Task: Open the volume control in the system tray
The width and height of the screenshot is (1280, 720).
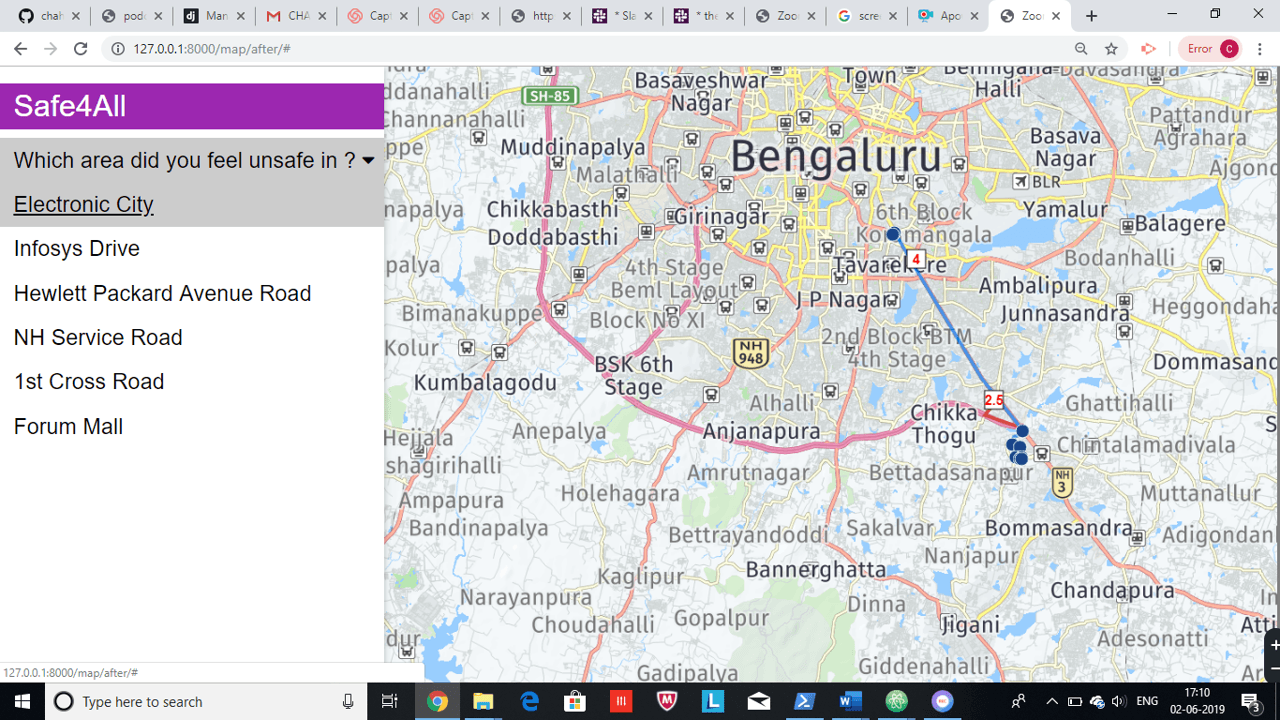Action: (x=1119, y=701)
